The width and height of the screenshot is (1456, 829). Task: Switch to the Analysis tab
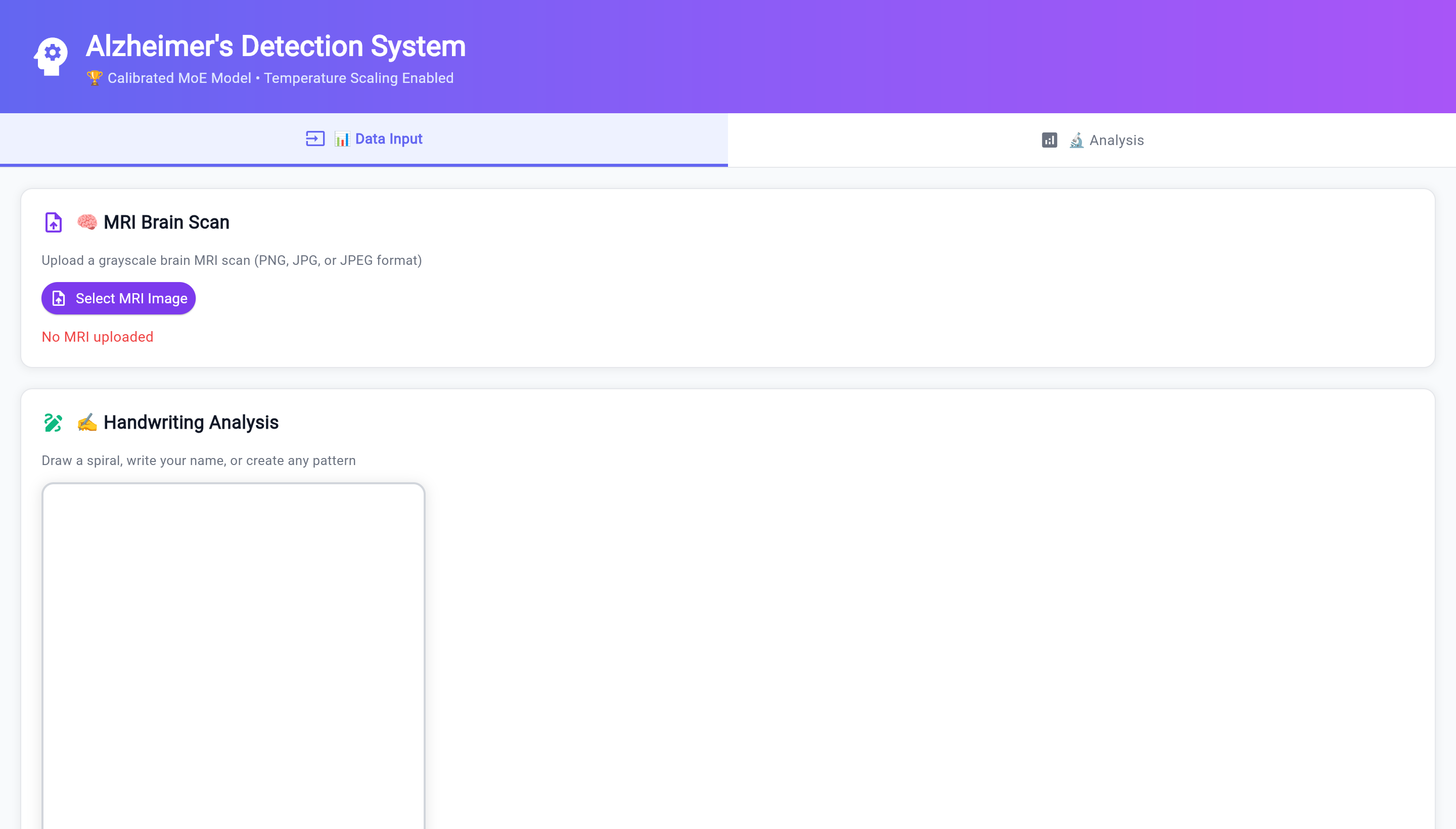click(1091, 140)
